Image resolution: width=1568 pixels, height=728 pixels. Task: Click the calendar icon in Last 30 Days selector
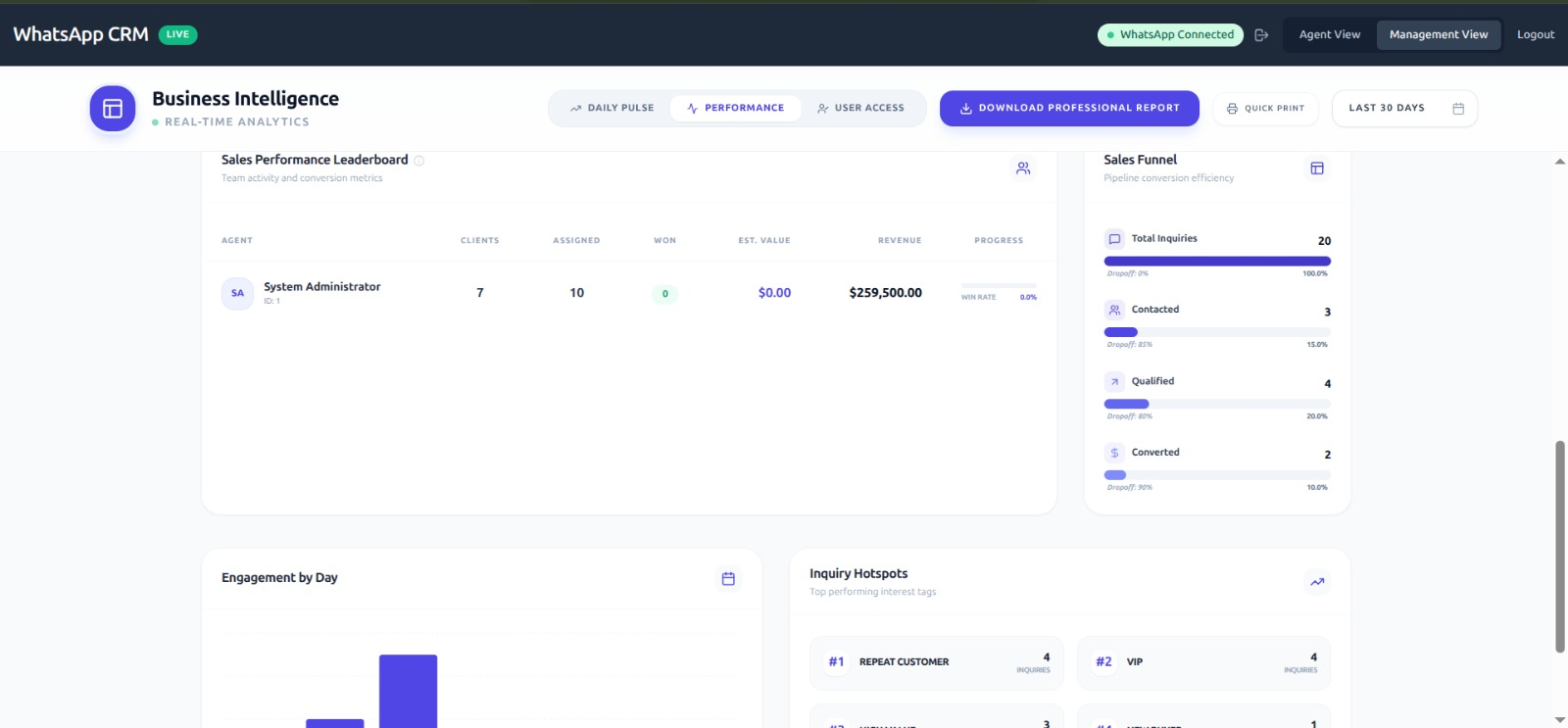tap(1458, 109)
